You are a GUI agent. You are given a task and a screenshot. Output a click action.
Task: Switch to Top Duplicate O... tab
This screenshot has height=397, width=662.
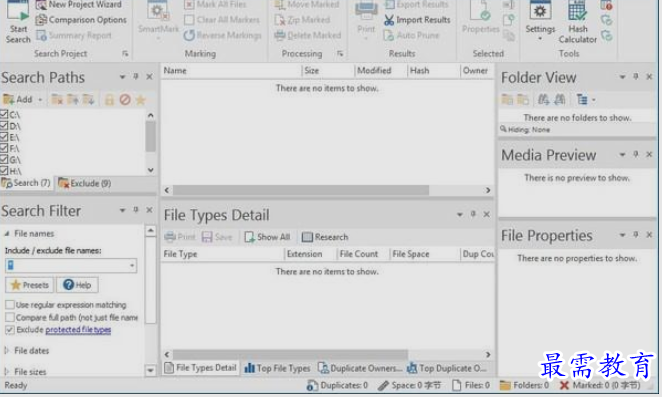point(447,368)
